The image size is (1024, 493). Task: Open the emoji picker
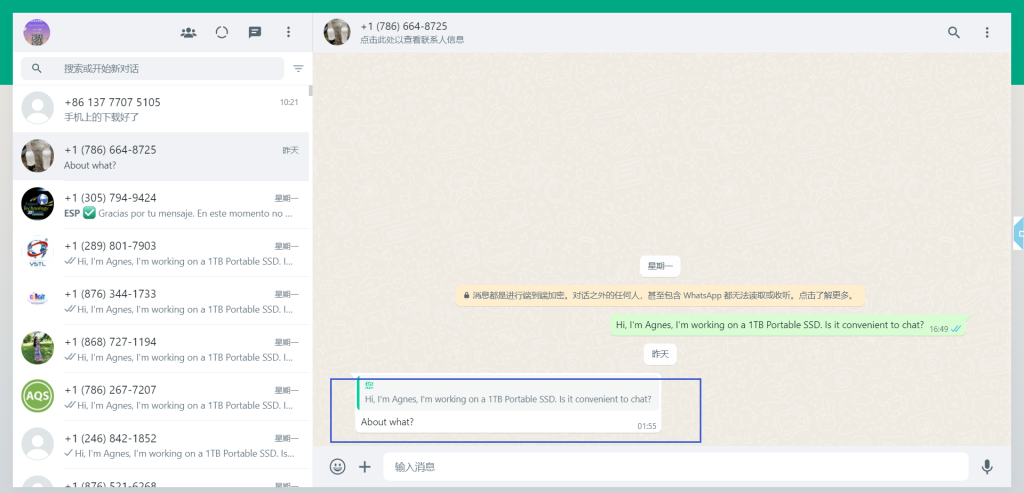[338, 466]
